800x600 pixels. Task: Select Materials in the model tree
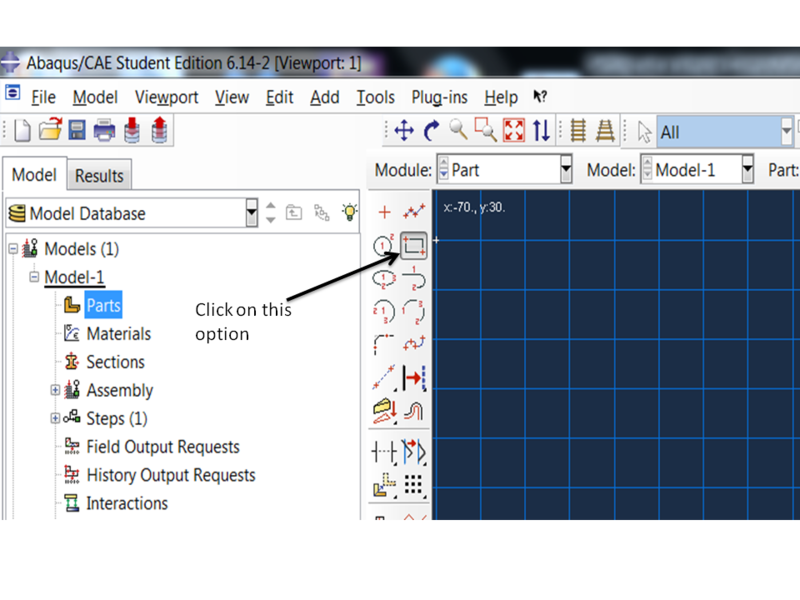point(121,333)
